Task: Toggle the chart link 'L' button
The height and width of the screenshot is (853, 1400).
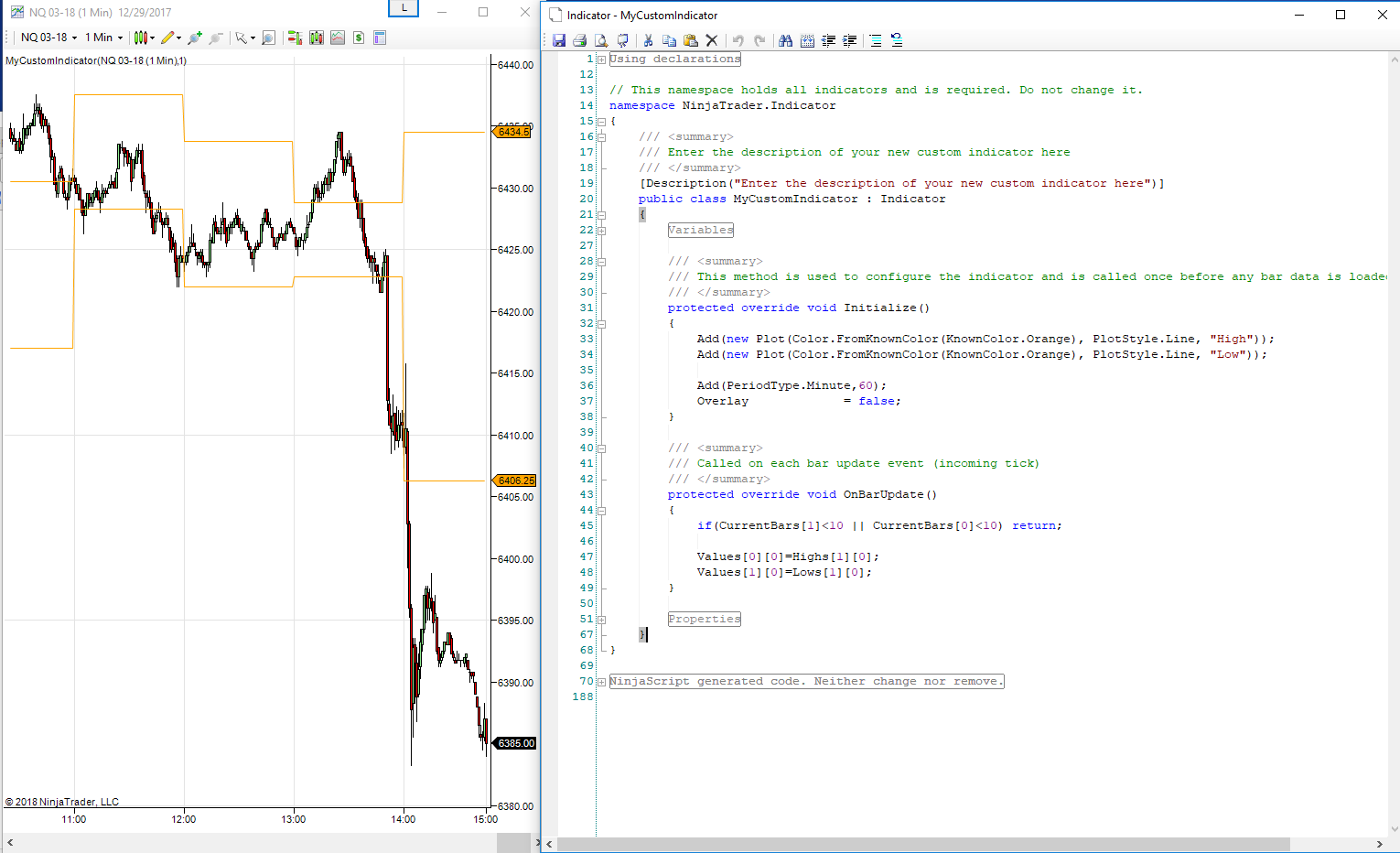Action: [x=404, y=8]
